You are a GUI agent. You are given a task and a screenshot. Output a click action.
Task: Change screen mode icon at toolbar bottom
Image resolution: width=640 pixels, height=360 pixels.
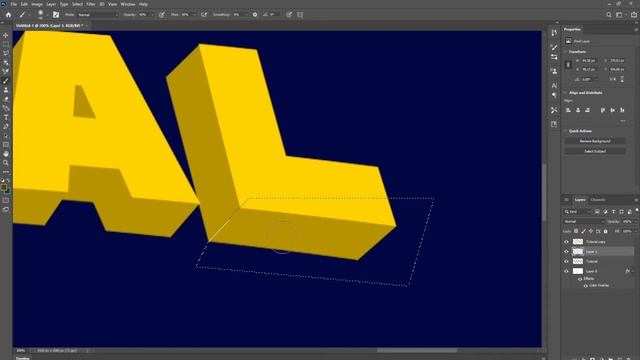pos(6,209)
